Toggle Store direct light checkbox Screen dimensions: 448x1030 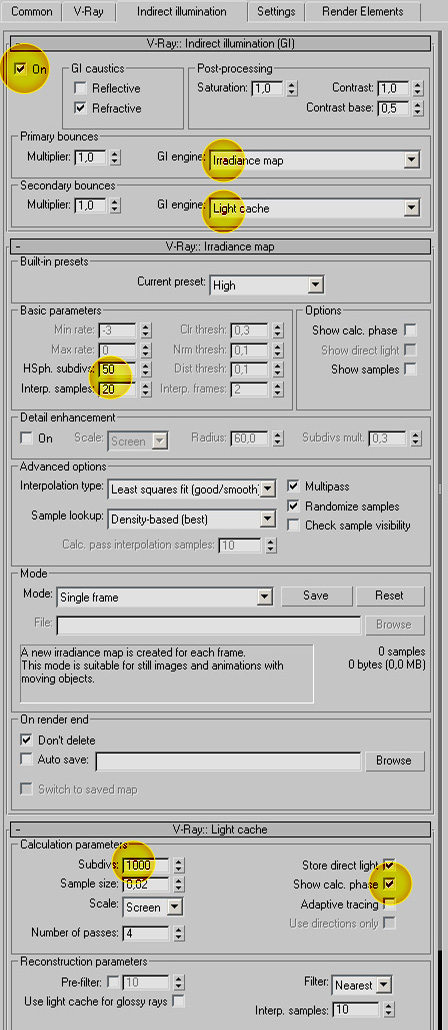coord(390,864)
